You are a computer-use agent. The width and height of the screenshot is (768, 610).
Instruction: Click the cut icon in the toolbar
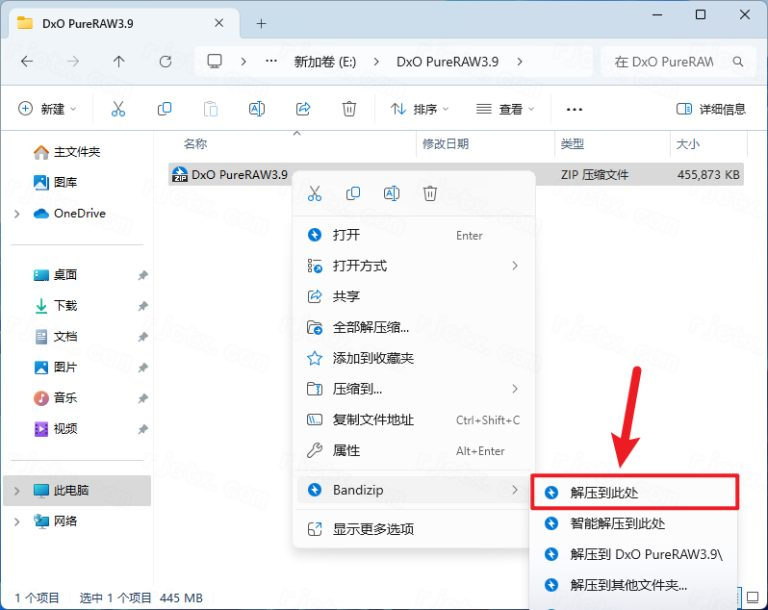[118, 109]
